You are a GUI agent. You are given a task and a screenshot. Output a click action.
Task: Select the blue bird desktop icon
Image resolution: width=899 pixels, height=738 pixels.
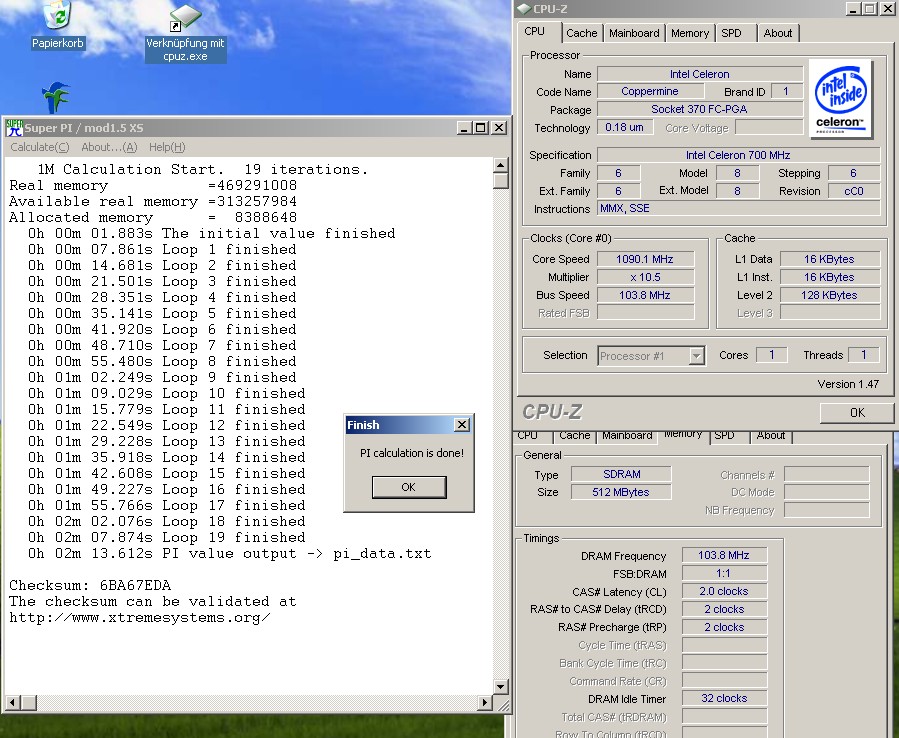click(x=57, y=97)
